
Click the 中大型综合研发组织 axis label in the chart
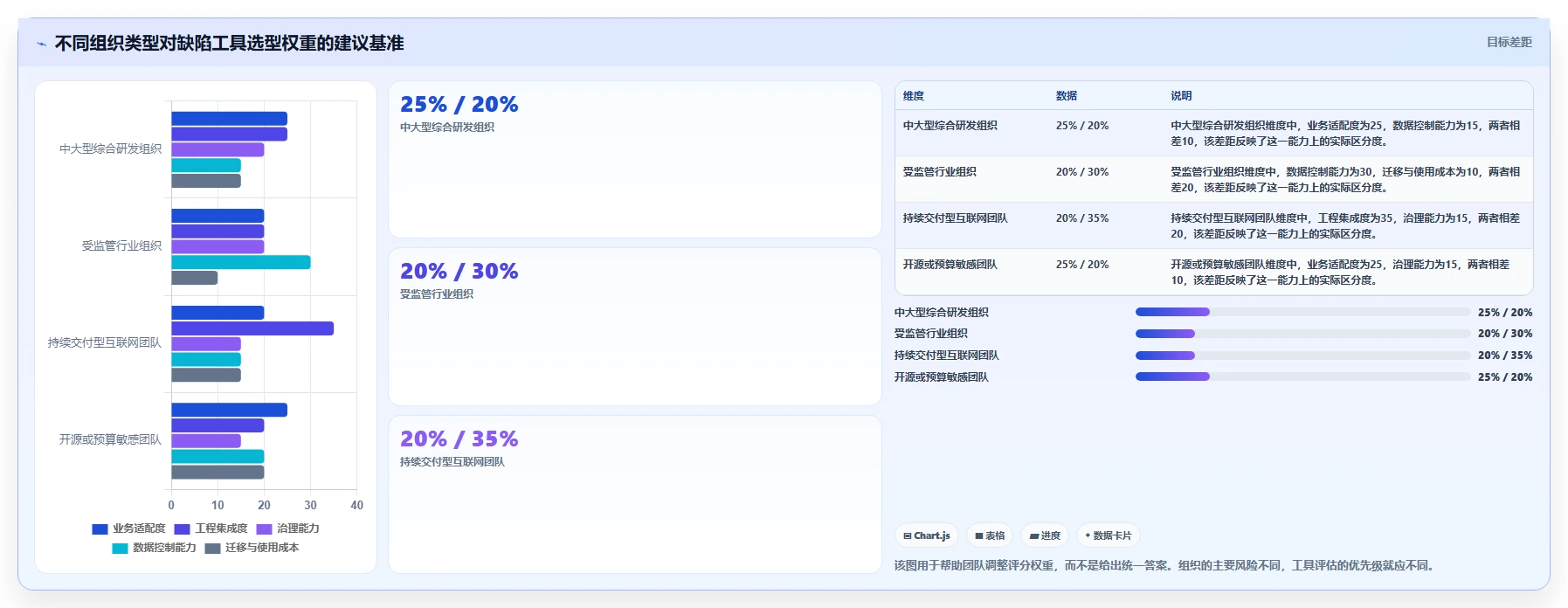pyautogui.click(x=110, y=149)
